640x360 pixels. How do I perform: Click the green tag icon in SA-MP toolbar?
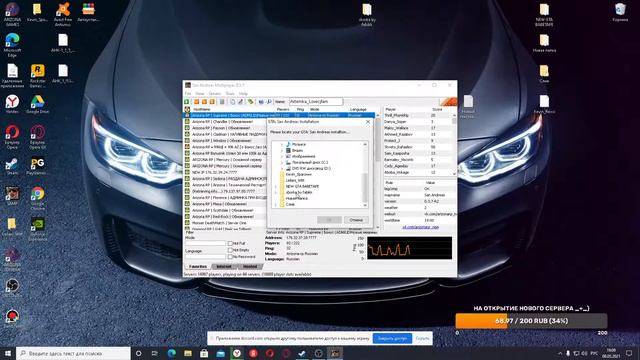tap(250, 102)
